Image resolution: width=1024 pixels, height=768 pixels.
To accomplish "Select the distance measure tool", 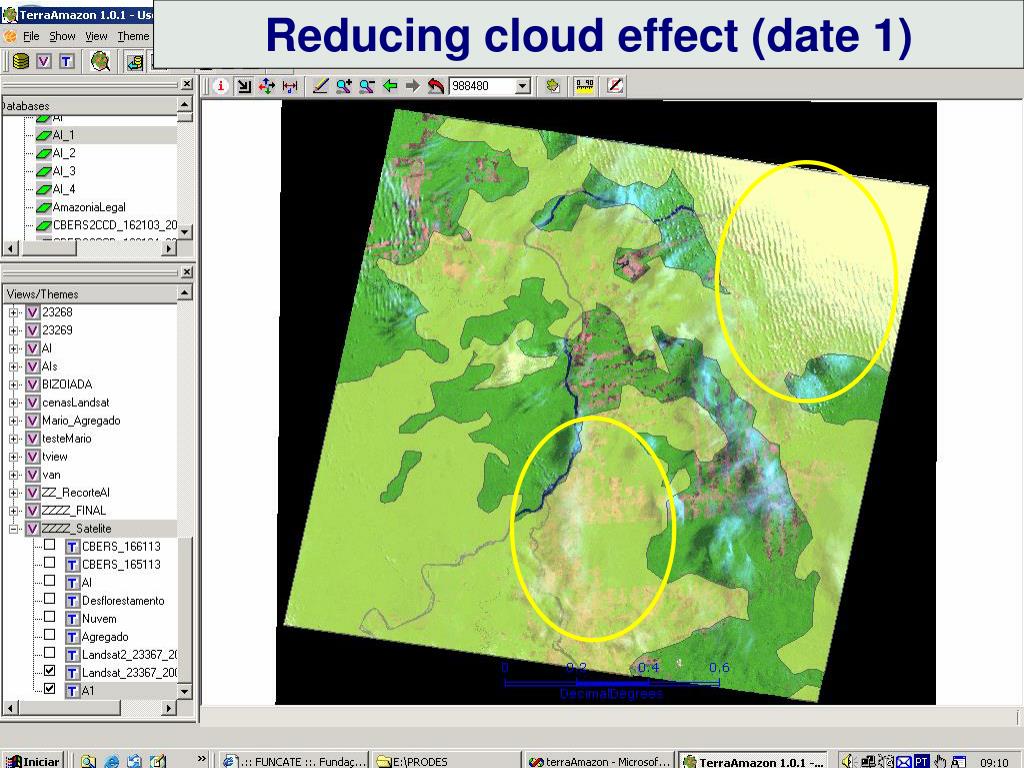I will coord(290,86).
